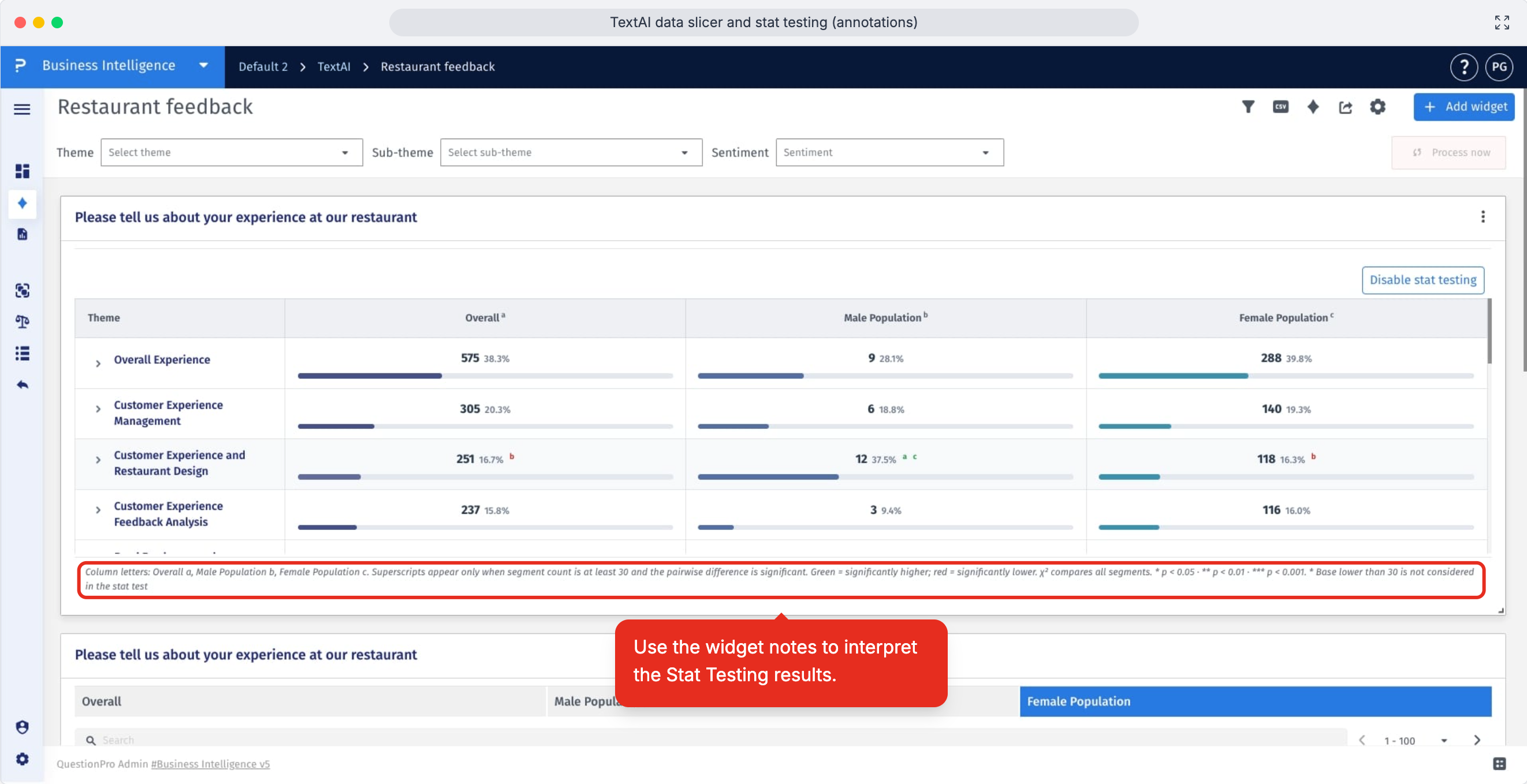
Task: Open dashboard settings gear in toolbar
Action: pos(1377,107)
